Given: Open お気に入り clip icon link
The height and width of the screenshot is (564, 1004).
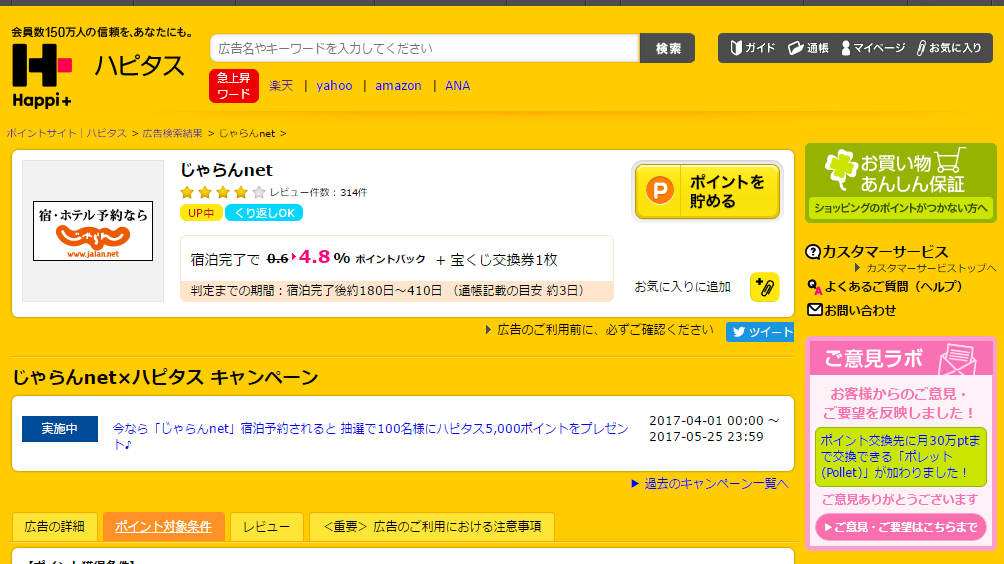Looking at the screenshot, I should pyautogui.click(x=949, y=48).
